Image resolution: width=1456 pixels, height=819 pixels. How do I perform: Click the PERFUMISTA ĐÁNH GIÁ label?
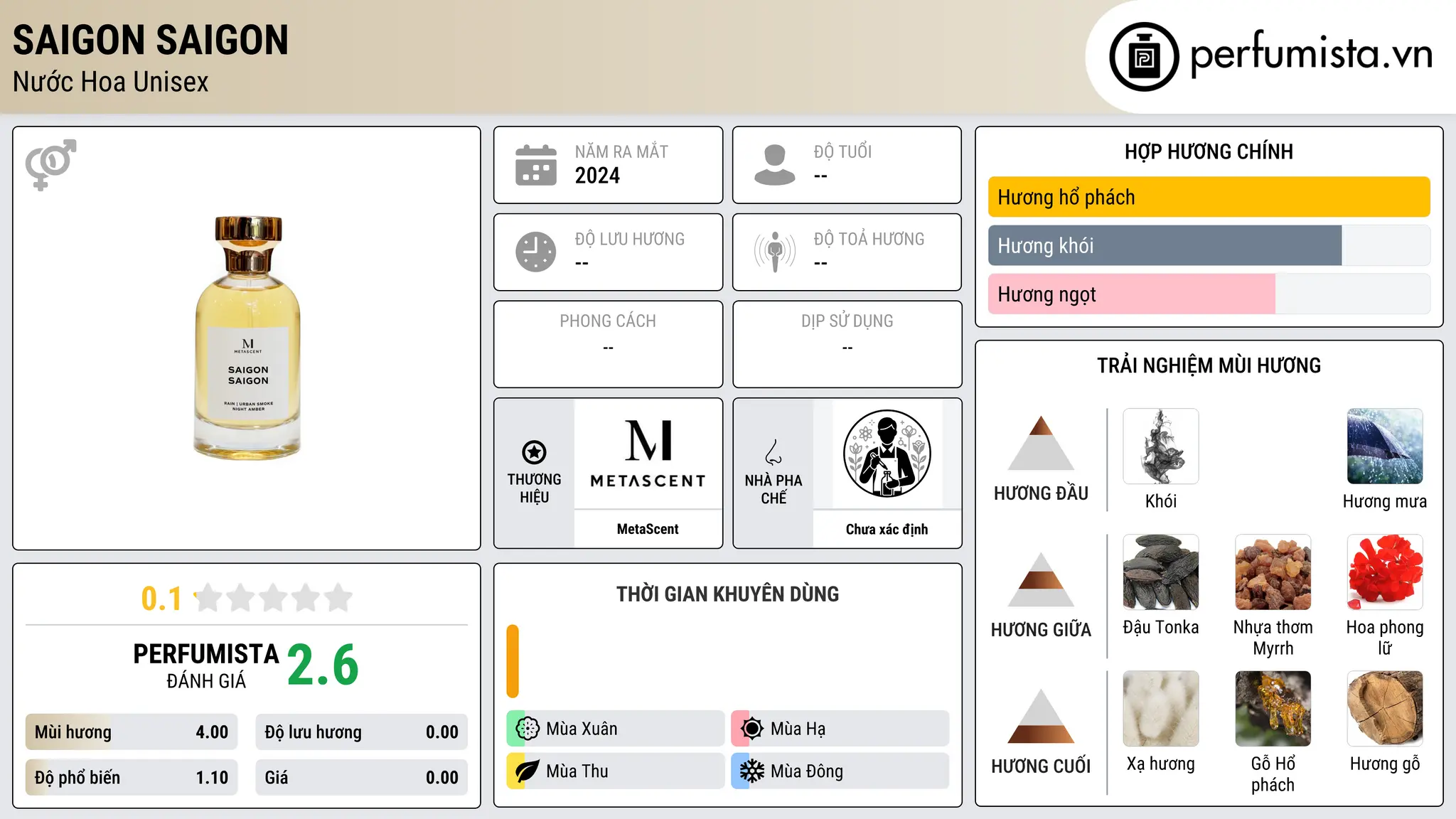[x=206, y=665]
